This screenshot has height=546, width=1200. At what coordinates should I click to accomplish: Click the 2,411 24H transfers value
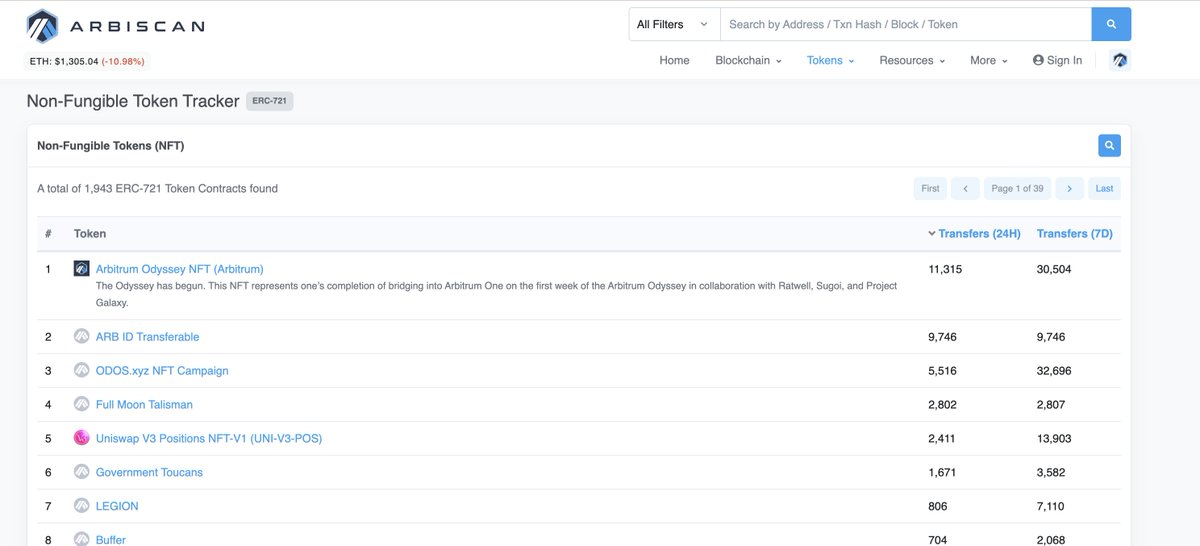pos(942,439)
